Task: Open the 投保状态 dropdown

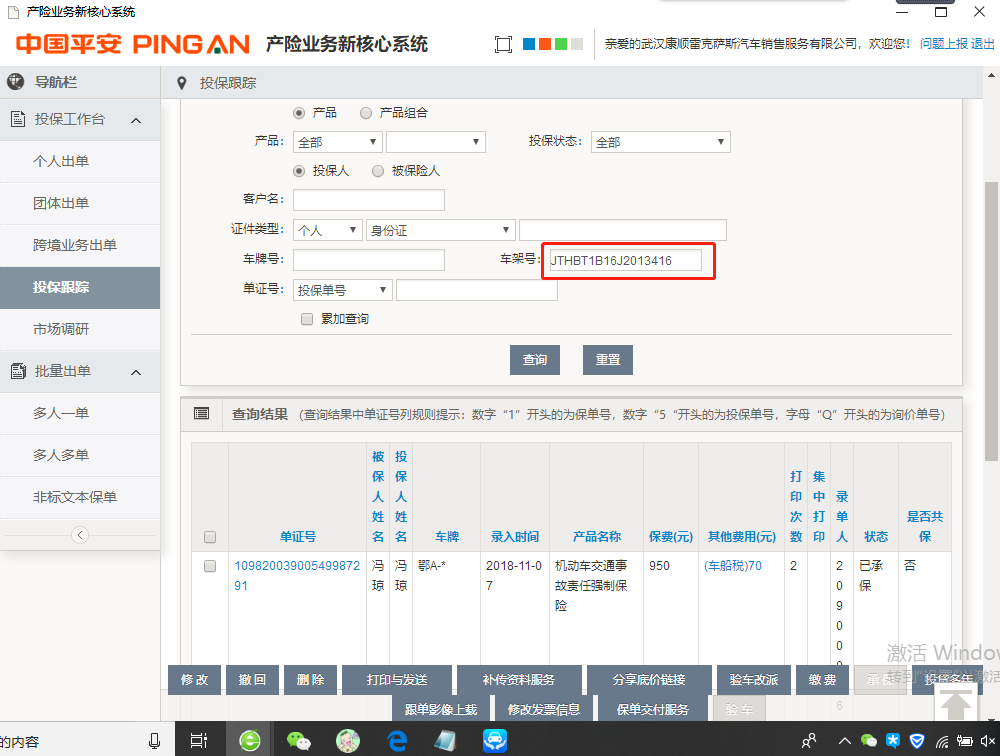Action: click(x=661, y=142)
